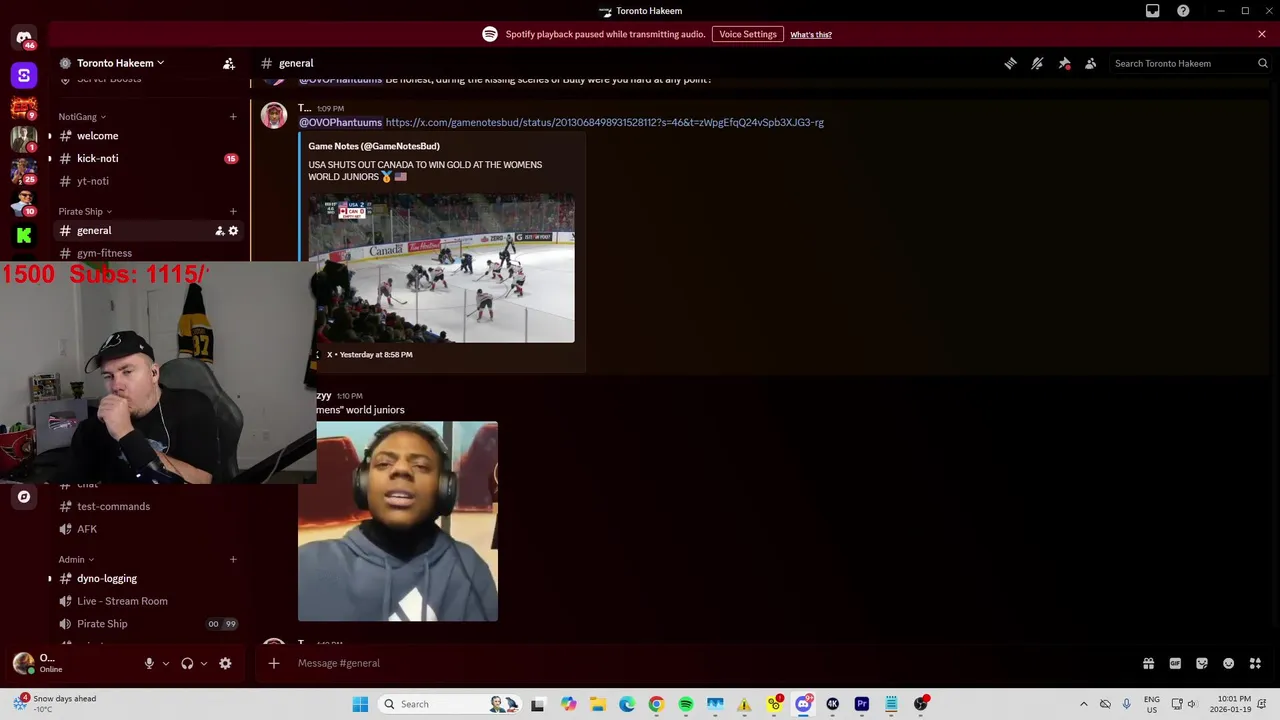The width and height of the screenshot is (1280, 720).
Task: Open the Game Notes (@GameNotesBud) embed title
Action: (x=374, y=146)
